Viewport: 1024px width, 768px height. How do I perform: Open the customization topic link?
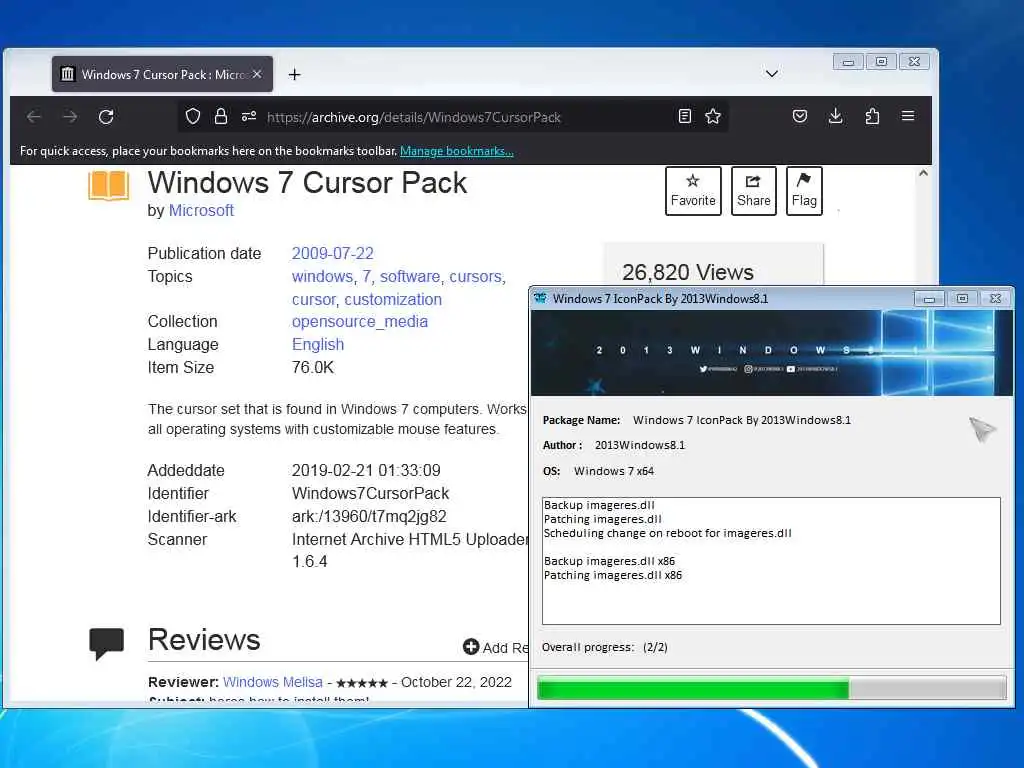(393, 300)
